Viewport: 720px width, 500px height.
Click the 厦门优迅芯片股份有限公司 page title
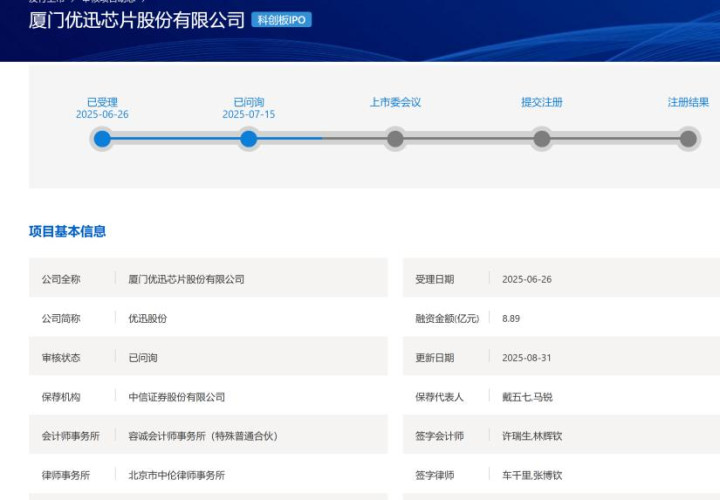136,20
